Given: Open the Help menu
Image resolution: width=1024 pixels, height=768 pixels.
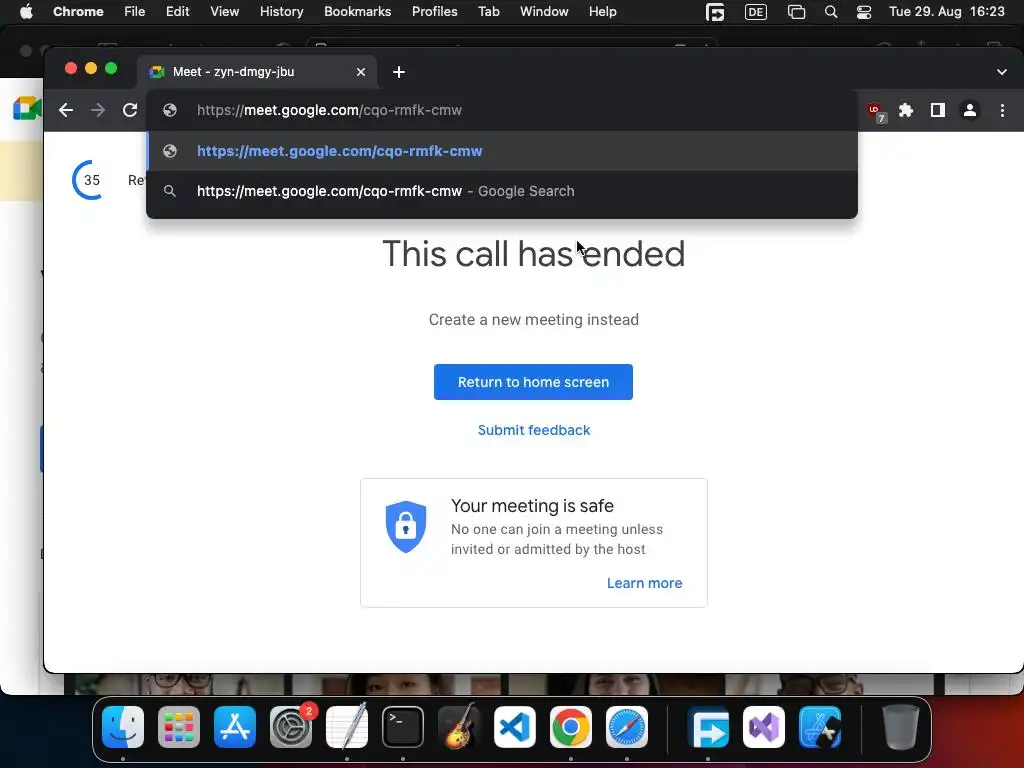Looking at the screenshot, I should [602, 12].
